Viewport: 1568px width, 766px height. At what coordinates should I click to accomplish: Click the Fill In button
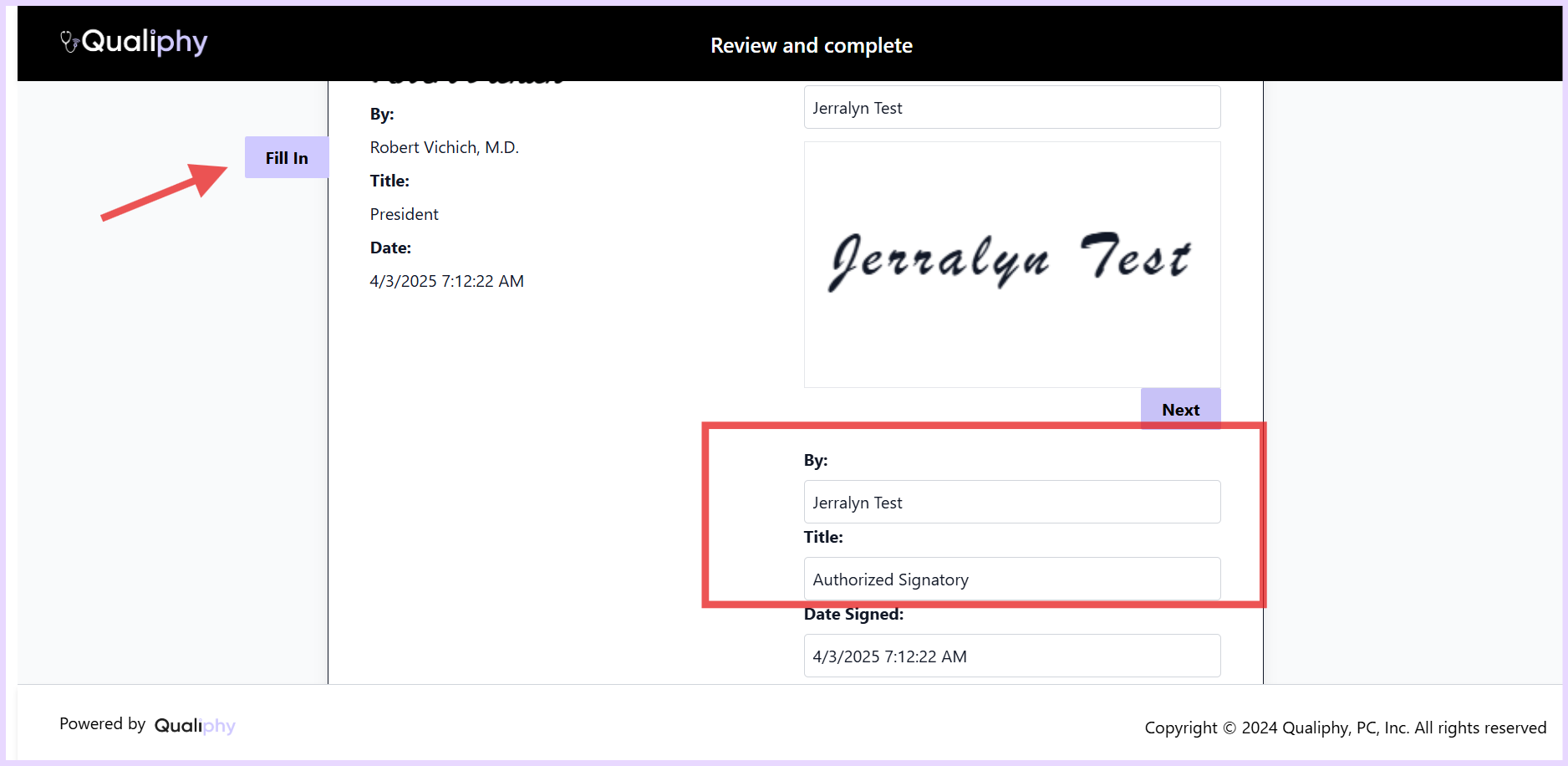point(286,157)
